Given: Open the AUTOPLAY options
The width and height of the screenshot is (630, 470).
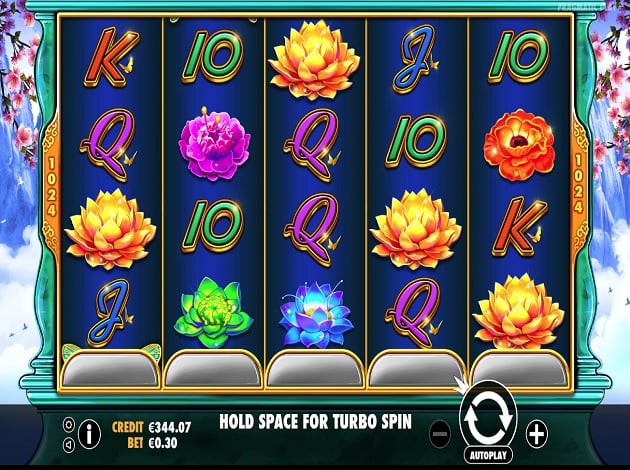Looking at the screenshot, I should click(x=488, y=456).
